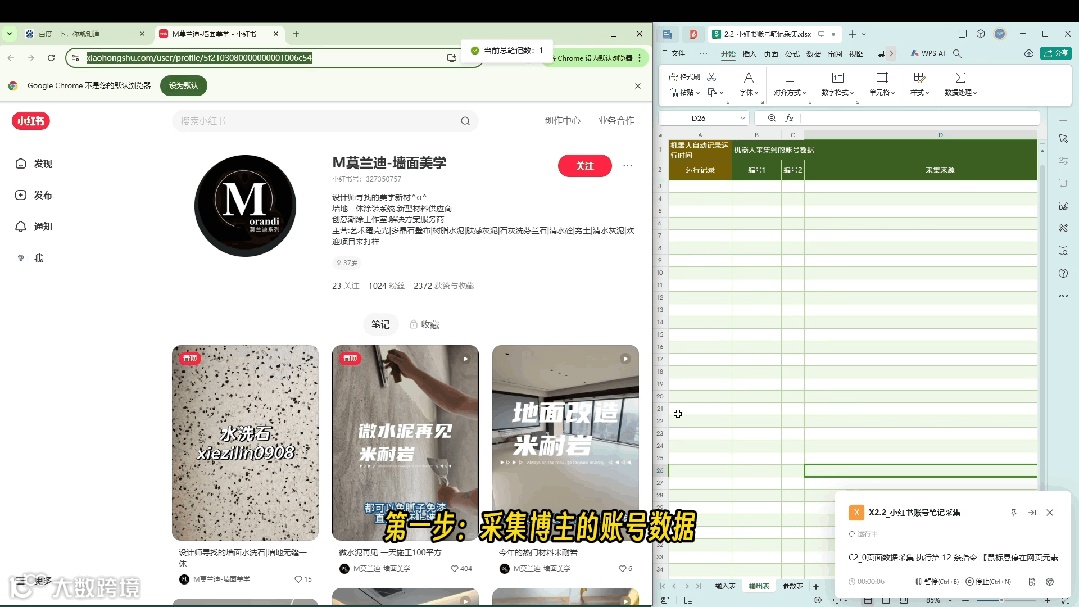Click the fx insert function icon
Image resolution: width=1079 pixels, height=607 pixels.
[x=789, y=118]
